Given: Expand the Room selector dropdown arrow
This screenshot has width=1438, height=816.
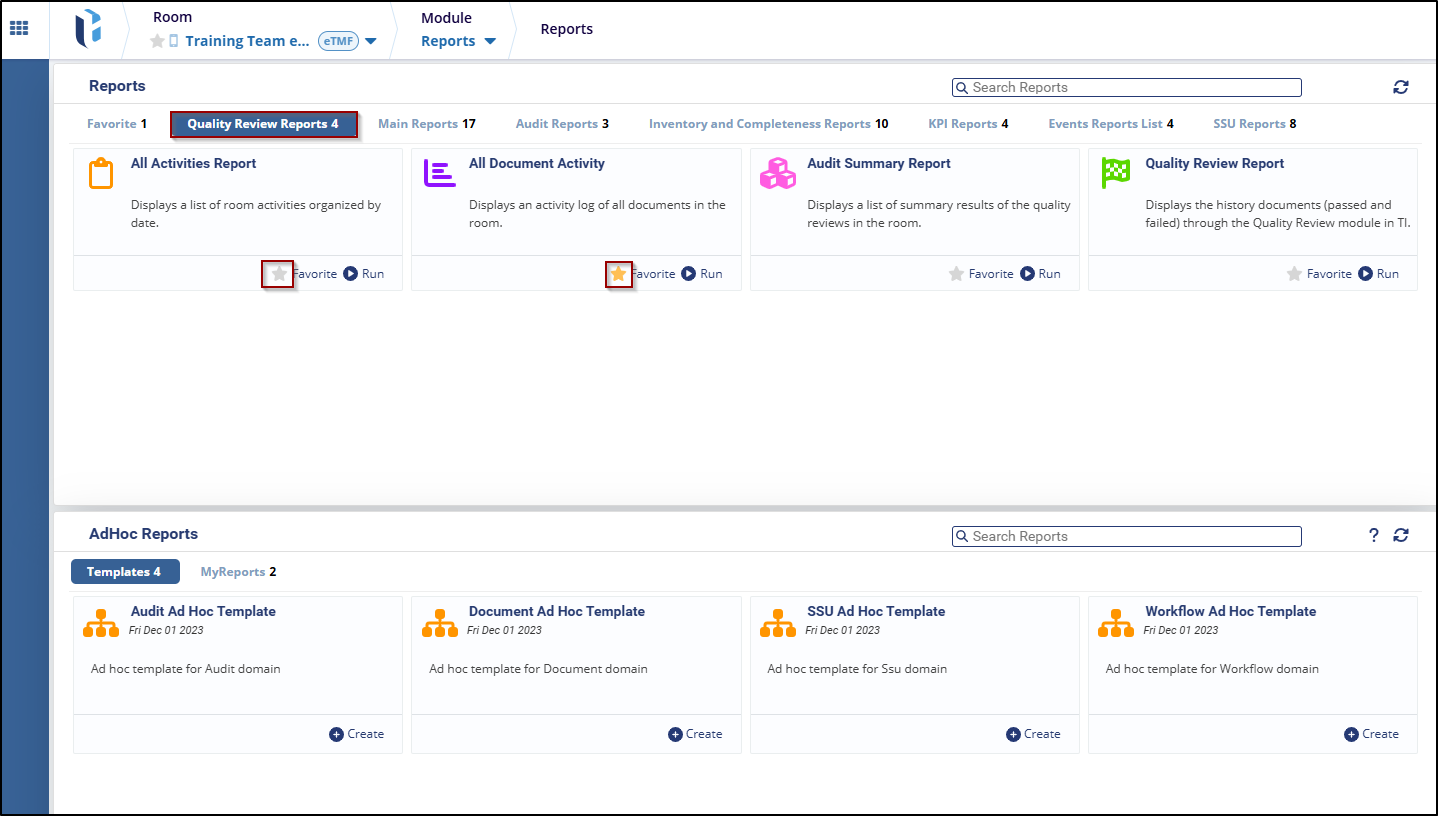Looking at the screenshot, I should pos(371,42).
